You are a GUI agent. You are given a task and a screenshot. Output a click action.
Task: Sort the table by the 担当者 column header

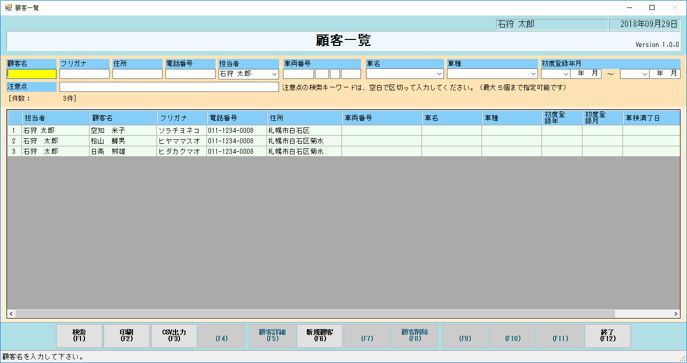[56, 118]
